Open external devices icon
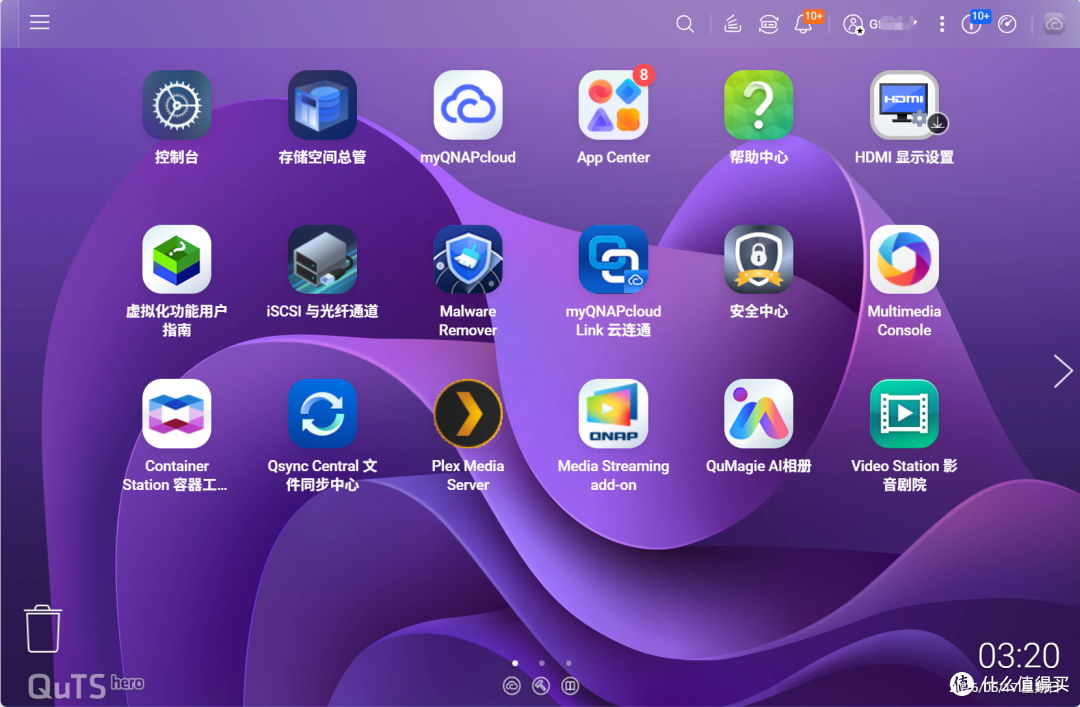 point(769,24)
